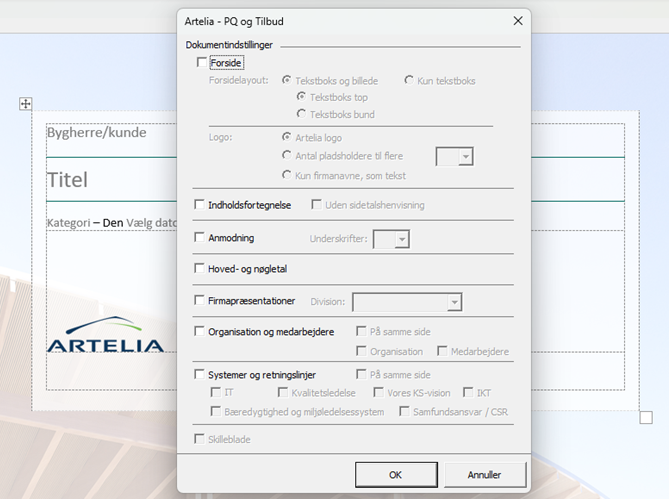The width and height of the screenshot is (669, 499).
Task: Select Tekstboks bund radio button
Action: coord(301,113)
